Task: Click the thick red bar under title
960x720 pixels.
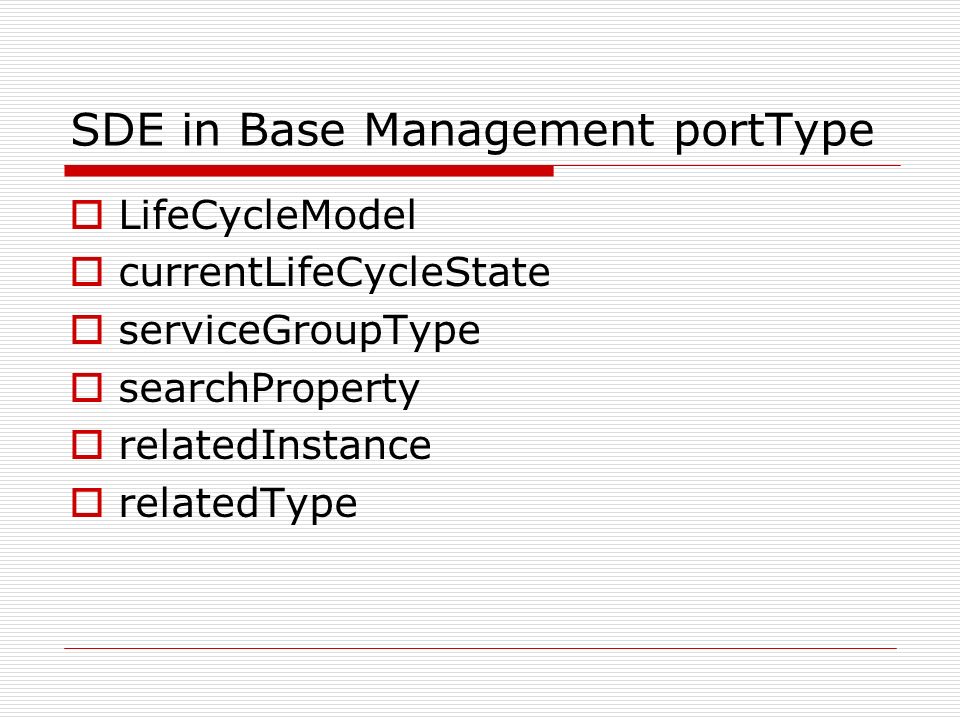Action: (x=309, y=171)
